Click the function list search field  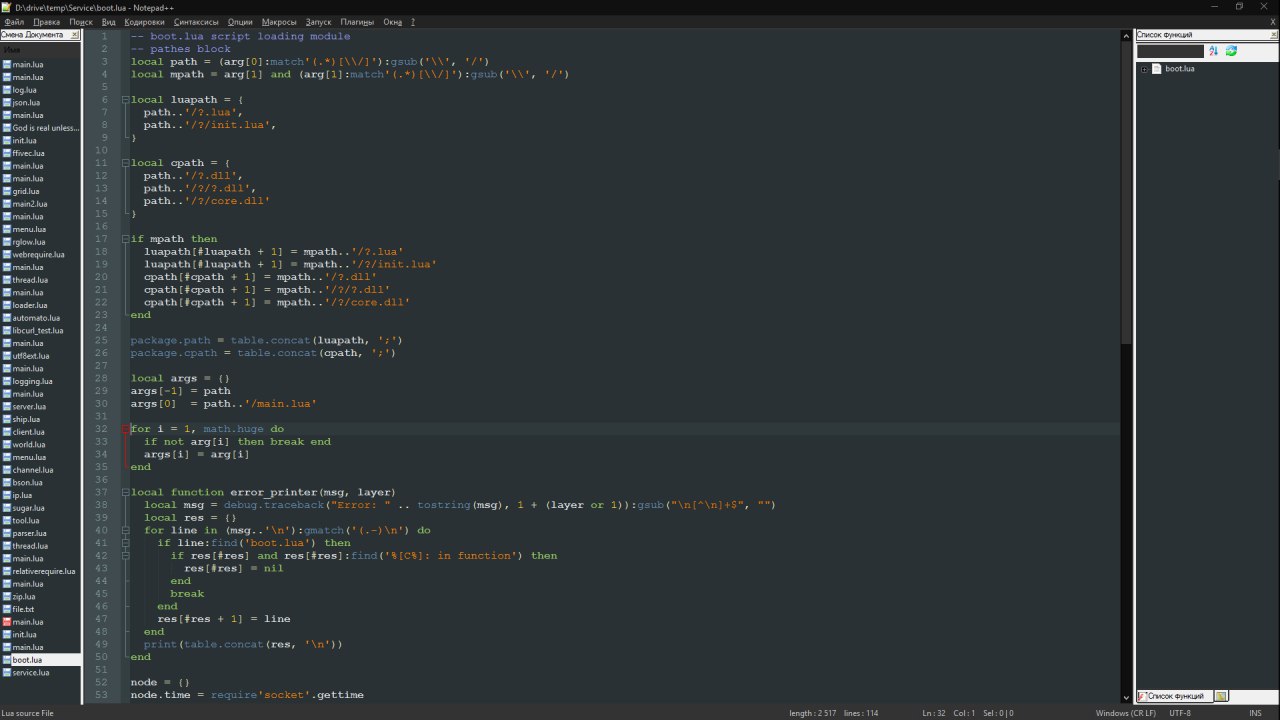tap(1170, 51)
